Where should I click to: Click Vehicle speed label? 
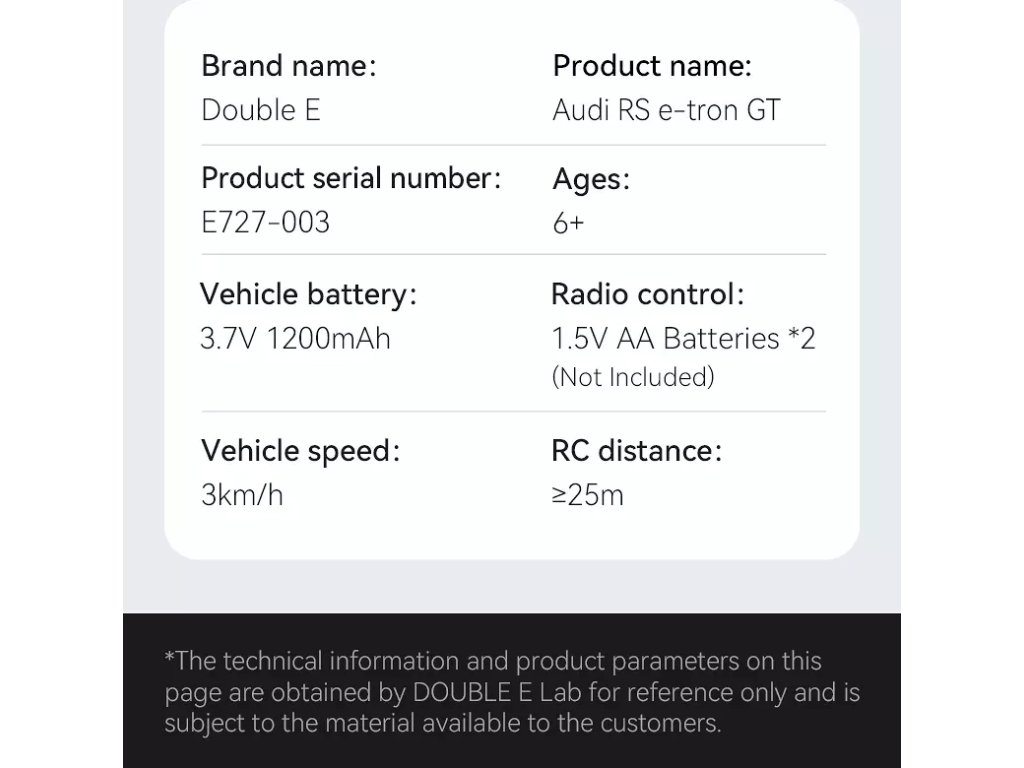tap(300, 451)
